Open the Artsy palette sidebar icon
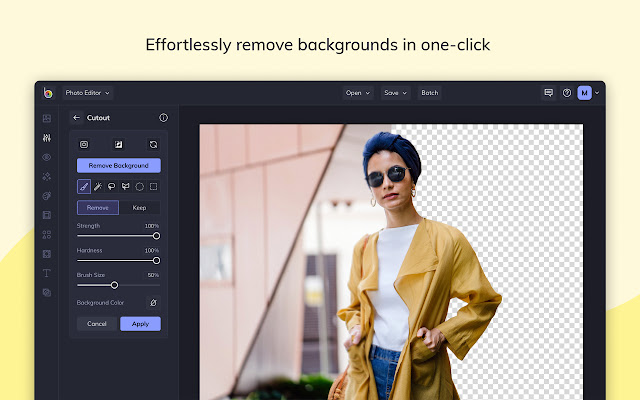Viewport: 640px width, 400px height. tap(47, 196)
